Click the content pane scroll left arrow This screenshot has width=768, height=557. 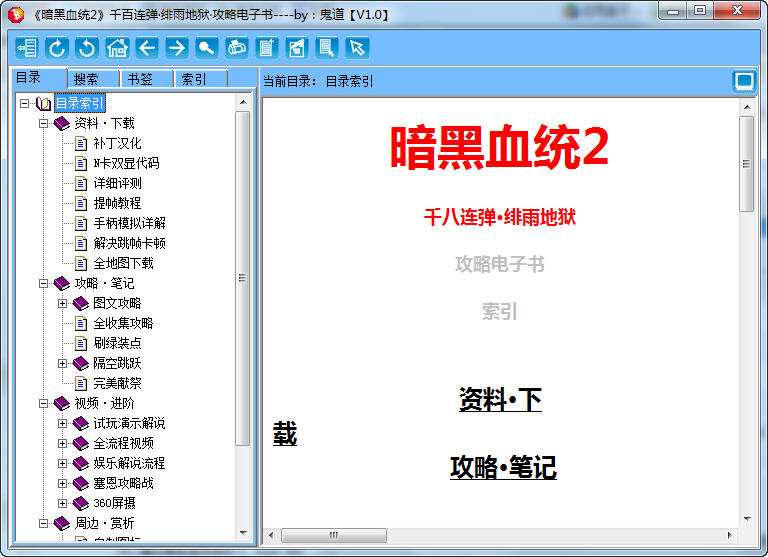click(271, 535)
